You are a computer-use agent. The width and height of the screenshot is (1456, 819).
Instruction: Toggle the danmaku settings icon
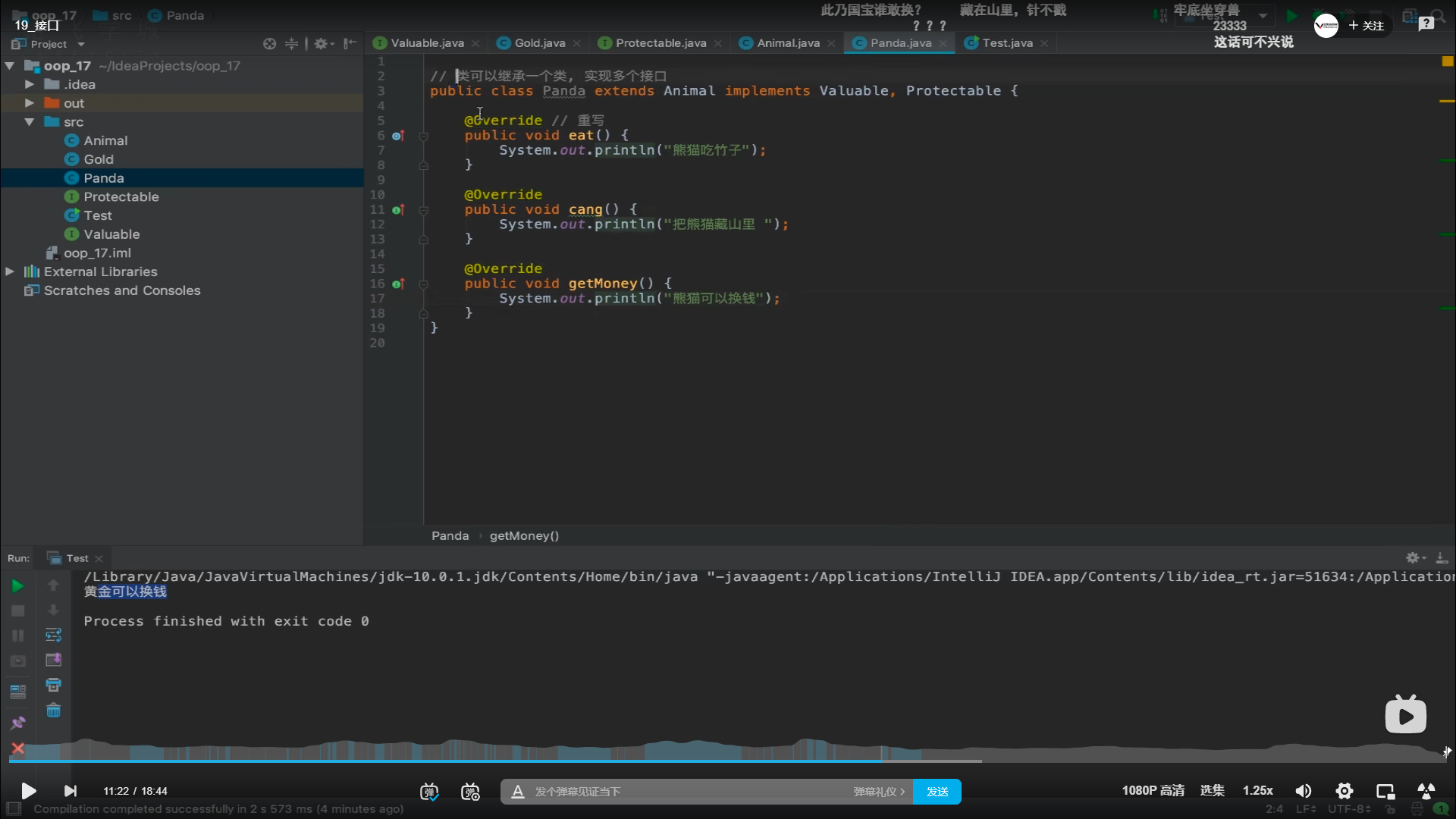pos(470,792)
